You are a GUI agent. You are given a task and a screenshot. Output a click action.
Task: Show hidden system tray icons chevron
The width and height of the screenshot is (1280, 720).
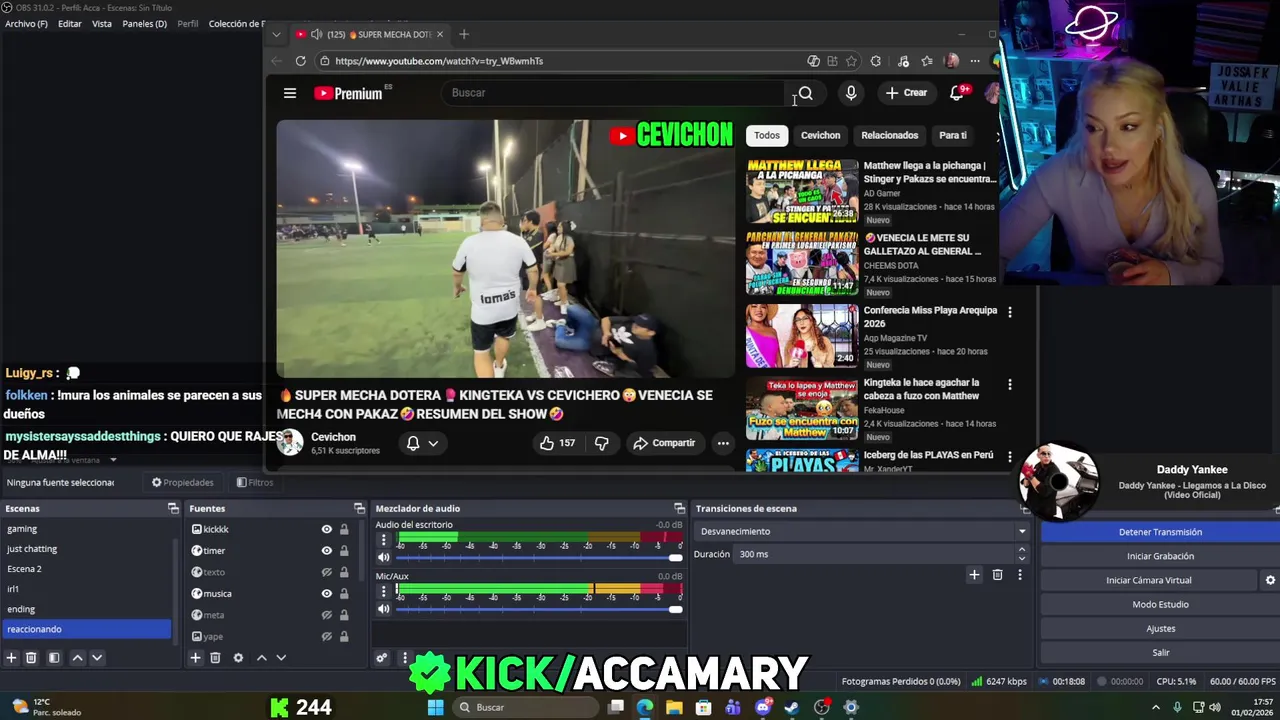point(1156,707)
